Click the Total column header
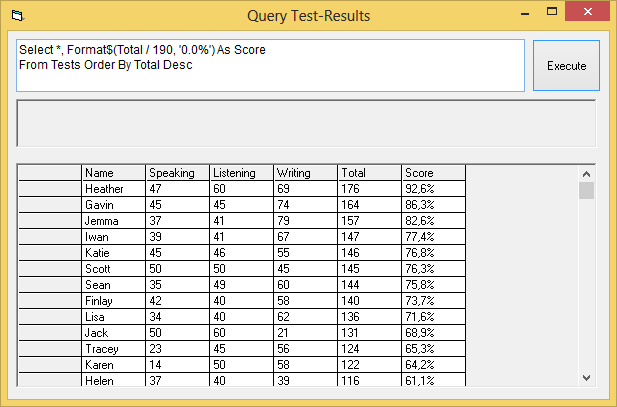This screenshot has height=407, width=617. pyautogui.click(x=369, y=173)
